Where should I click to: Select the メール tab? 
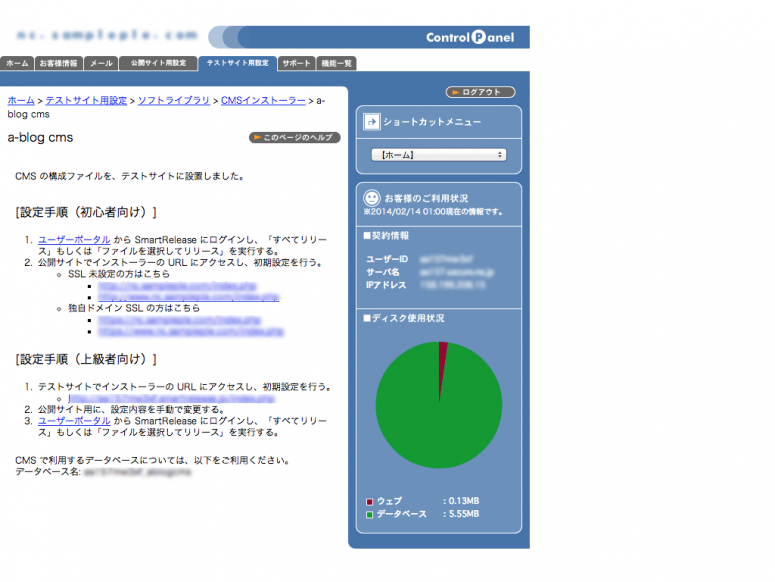point(101,63)
